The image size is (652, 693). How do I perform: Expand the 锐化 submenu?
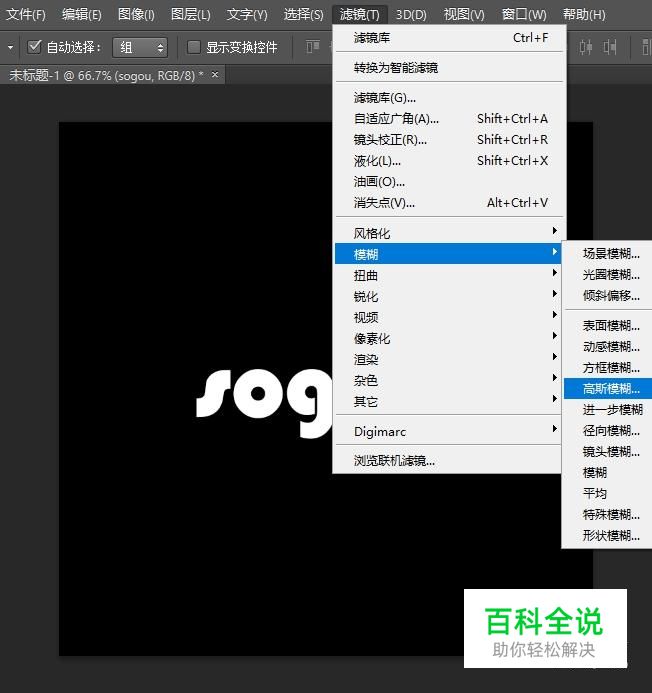[x=448, y=296]
